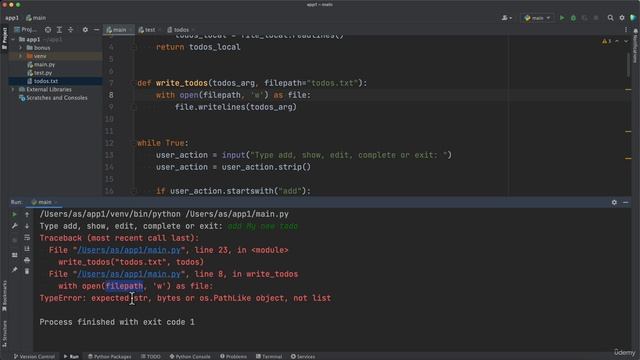Switch to the main editor tab
Viewport: 640px width, 360px height.
tap(119, 30)
